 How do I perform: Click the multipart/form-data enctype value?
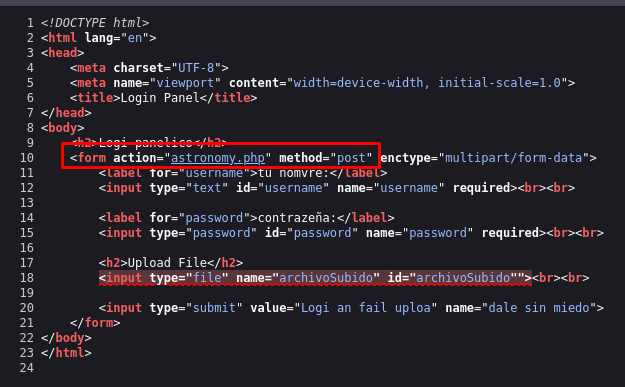513,158
